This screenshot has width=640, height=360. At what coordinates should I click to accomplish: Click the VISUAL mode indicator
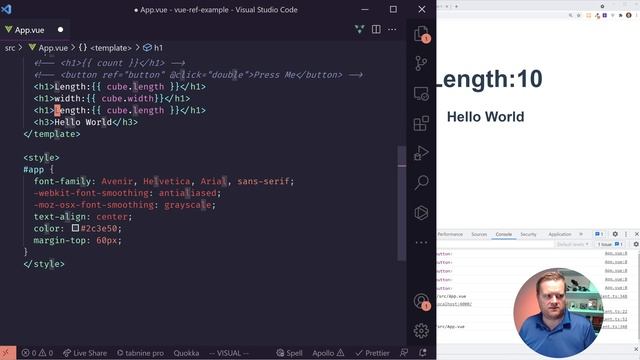pyautogui.click(x=229, y=353)
